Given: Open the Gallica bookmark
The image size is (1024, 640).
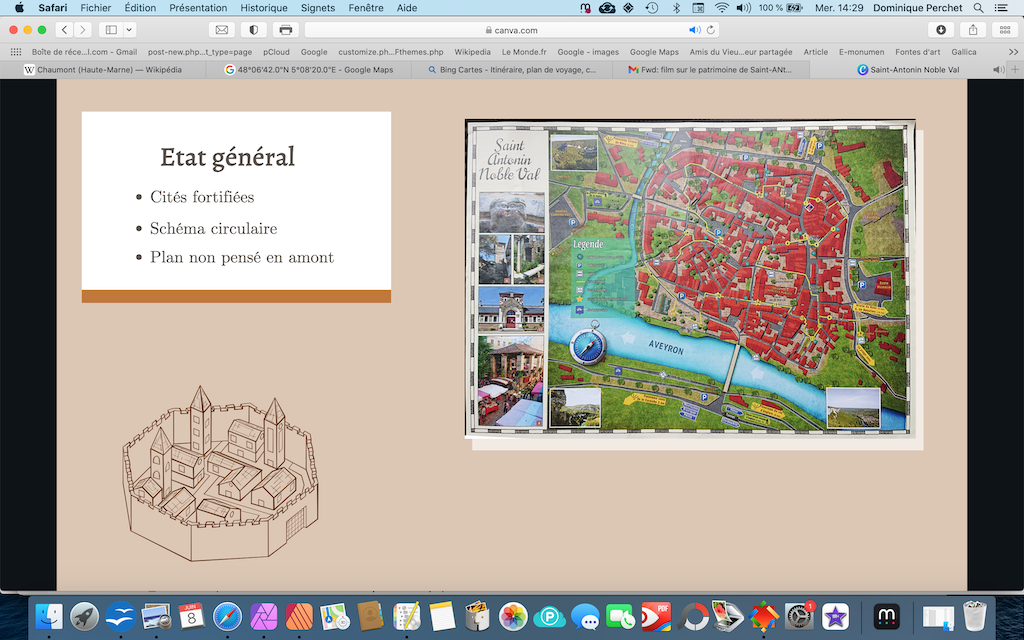Looking at the screenshot, I should [964, 52].
